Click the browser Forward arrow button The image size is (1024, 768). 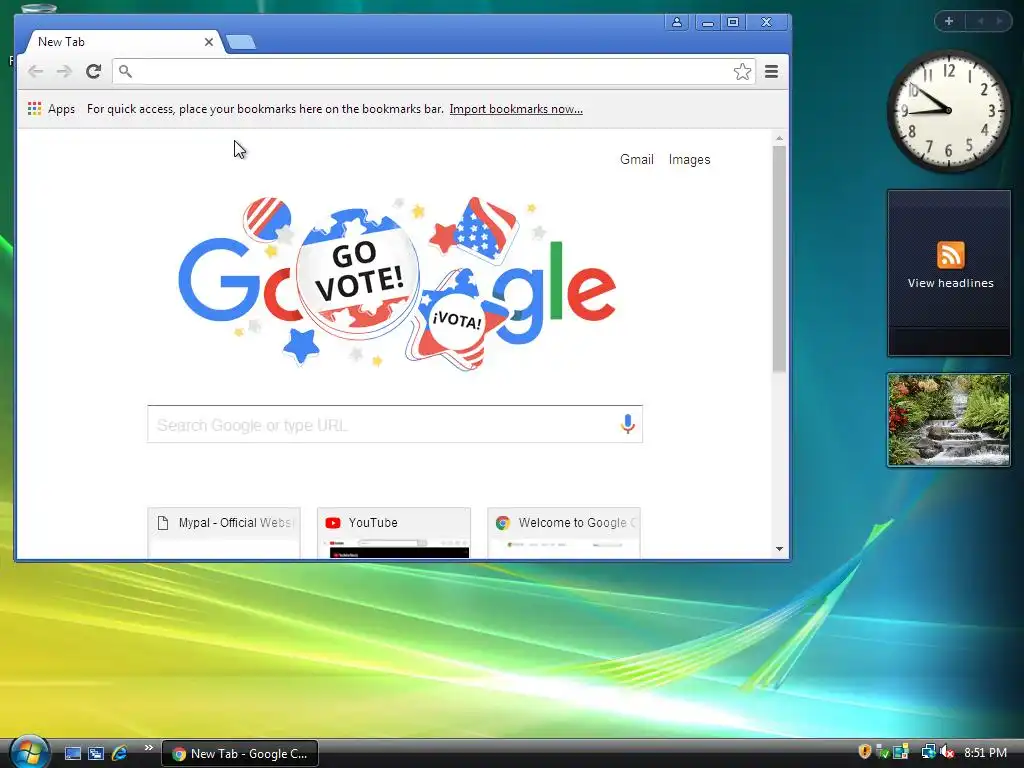click(x=64, y=71)
